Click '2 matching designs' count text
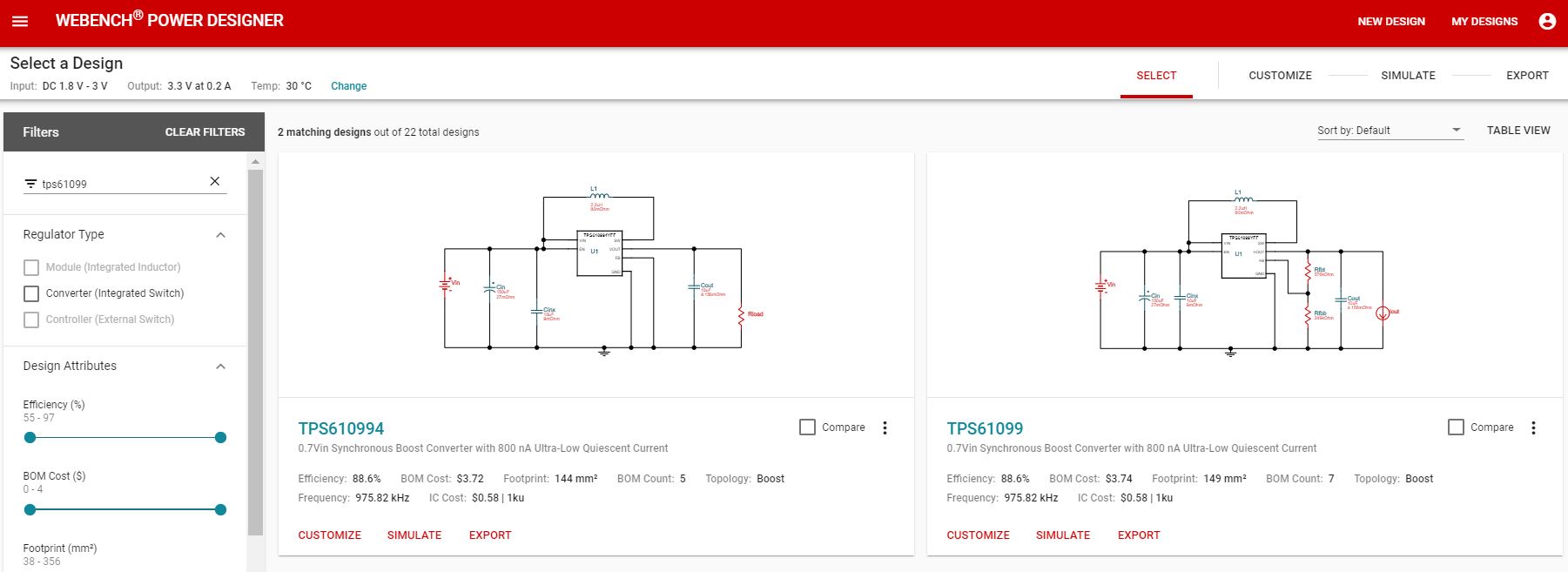The image size is (1568, 572). pos(324,132)
